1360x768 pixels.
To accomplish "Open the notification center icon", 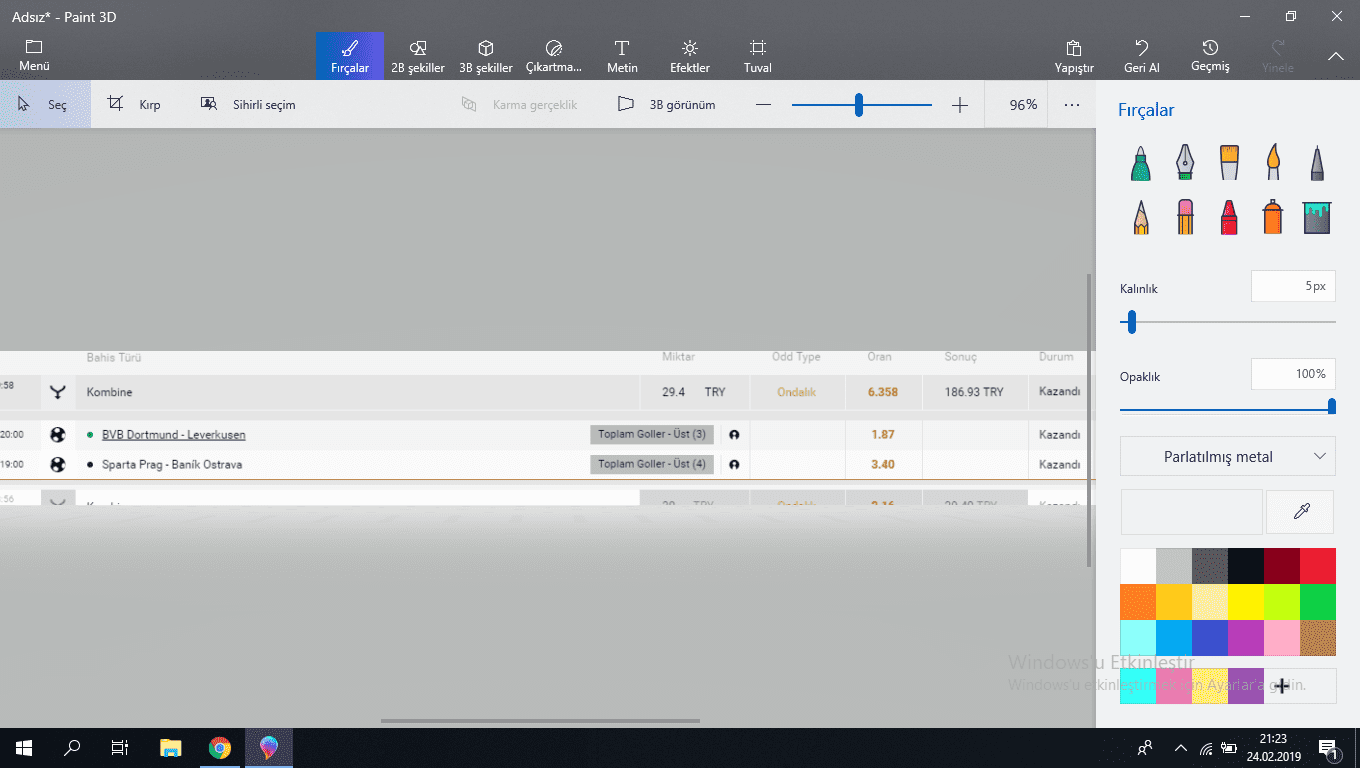I will (1330, 748).
